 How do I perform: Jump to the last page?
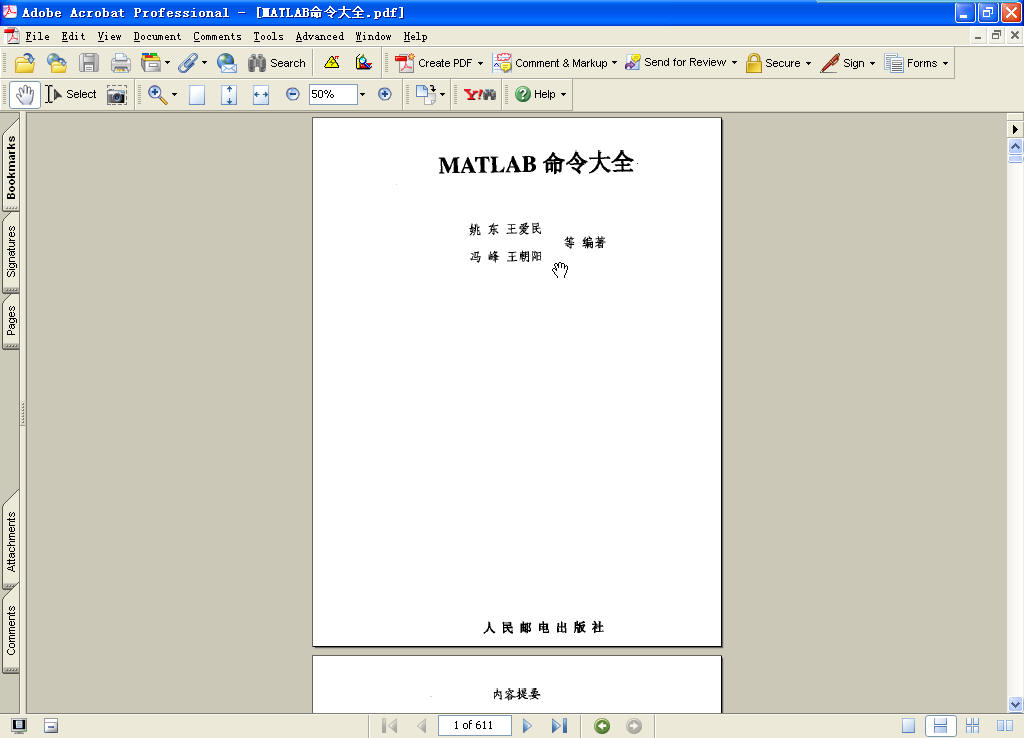(559, 726)
